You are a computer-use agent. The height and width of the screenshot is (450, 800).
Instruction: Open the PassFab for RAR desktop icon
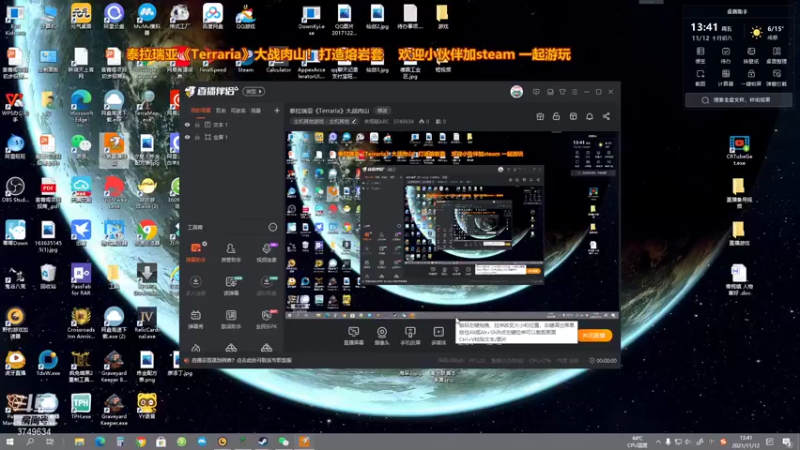(81, 280)
